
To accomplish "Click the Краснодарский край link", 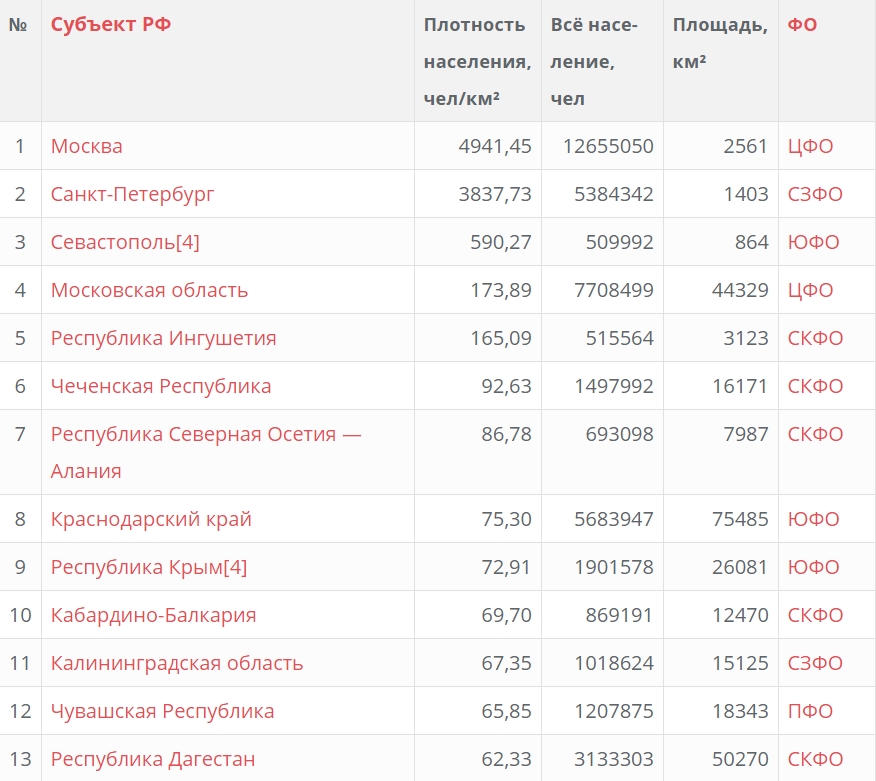I will (151, 519).
